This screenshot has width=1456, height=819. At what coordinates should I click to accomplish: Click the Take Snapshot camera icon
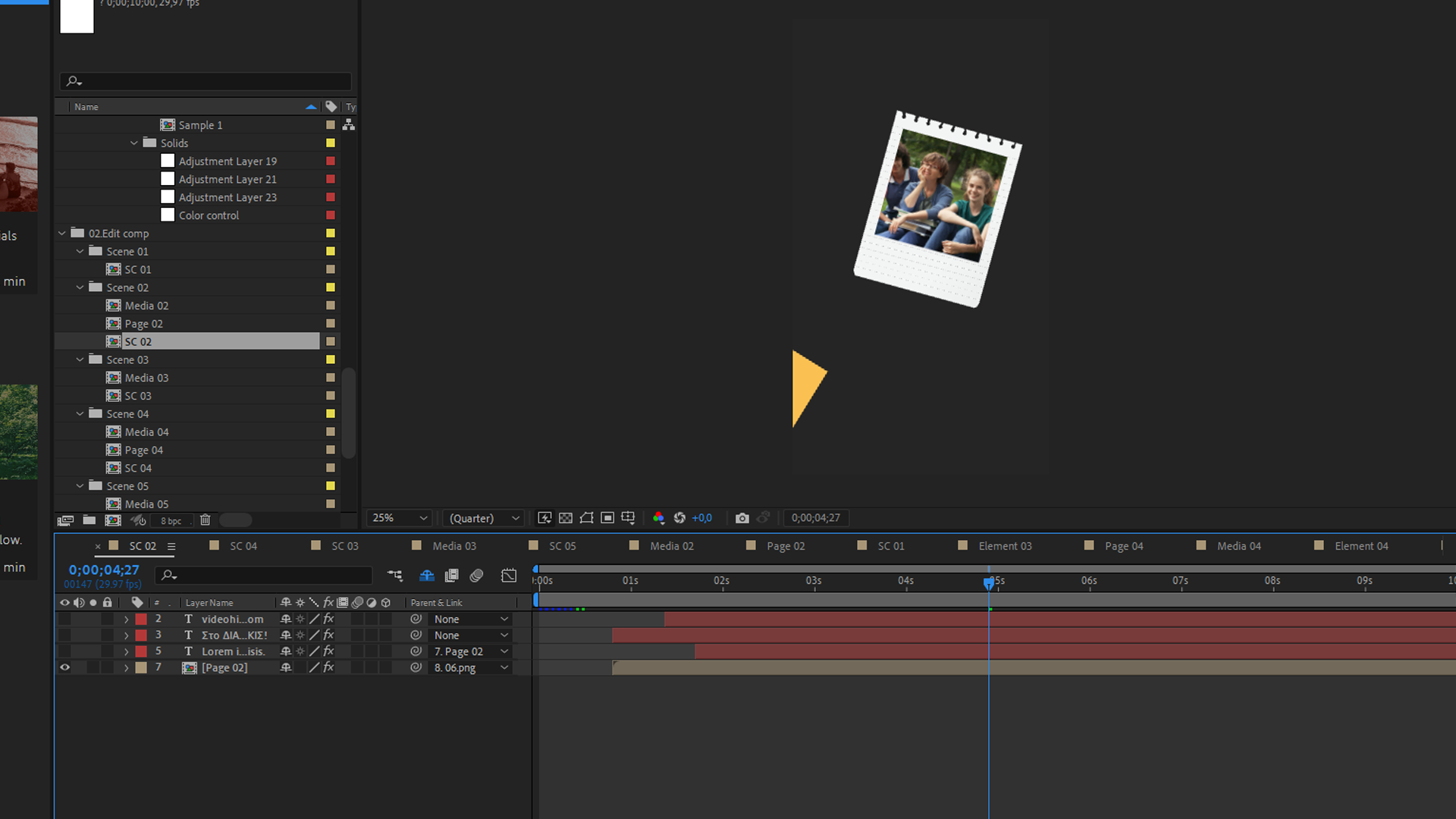pyautogui.click(x=742, y=518)
